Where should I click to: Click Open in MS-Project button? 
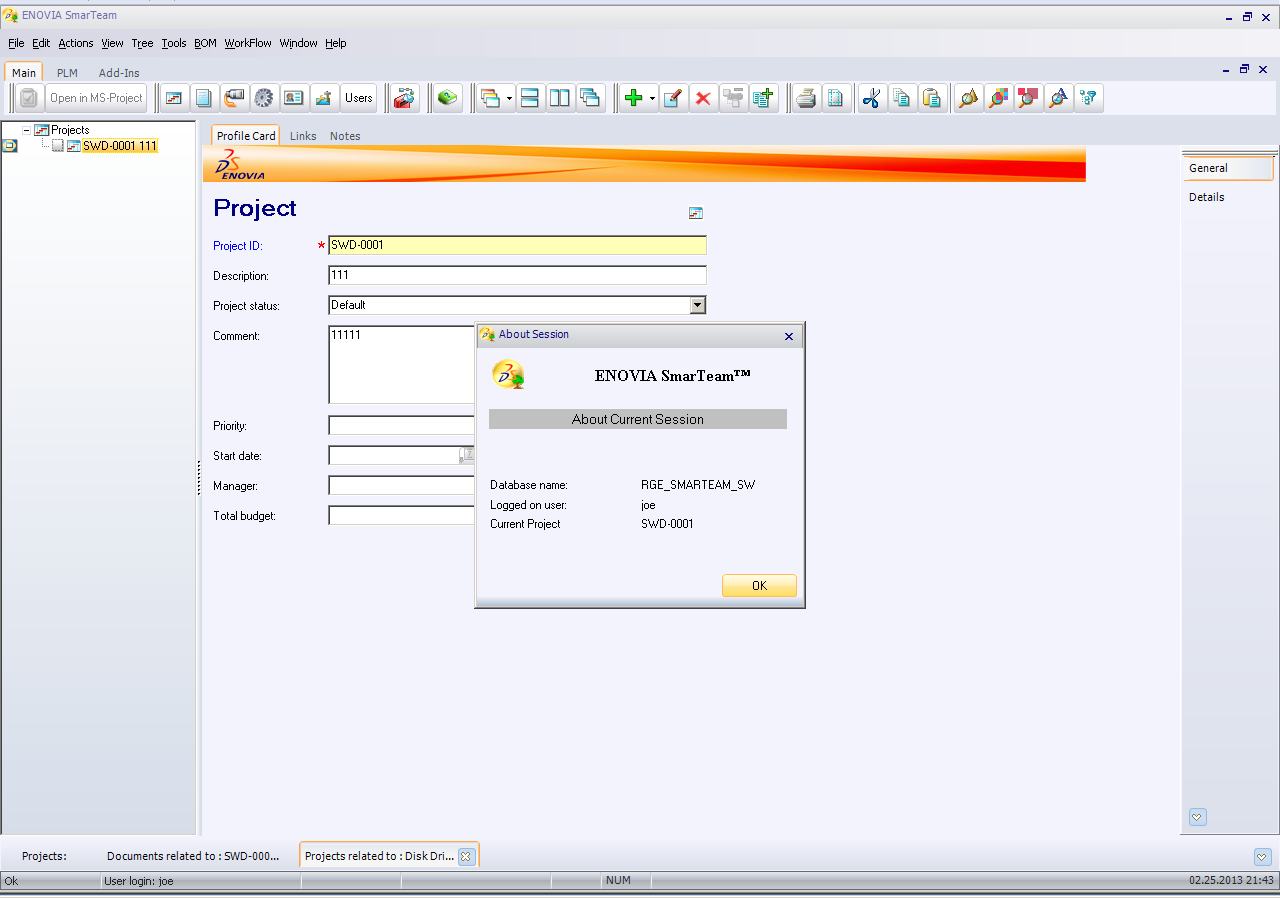click(x=97, y=98)
